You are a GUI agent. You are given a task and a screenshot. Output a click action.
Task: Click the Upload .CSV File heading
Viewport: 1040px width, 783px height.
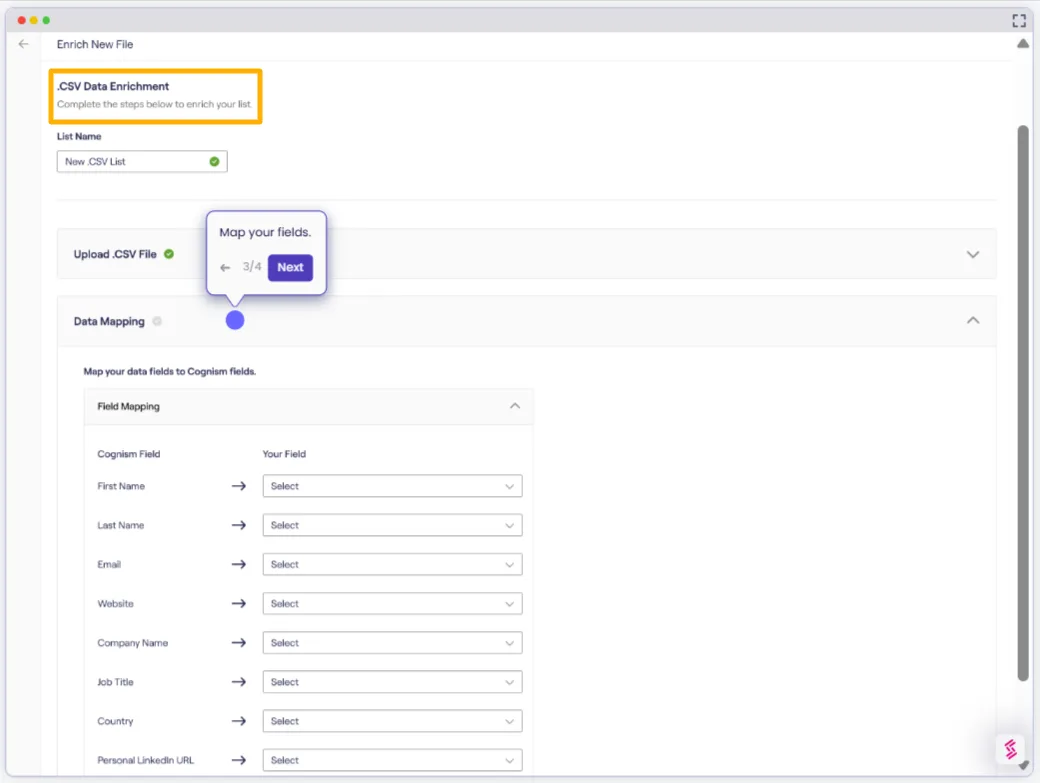click(115, 254)
